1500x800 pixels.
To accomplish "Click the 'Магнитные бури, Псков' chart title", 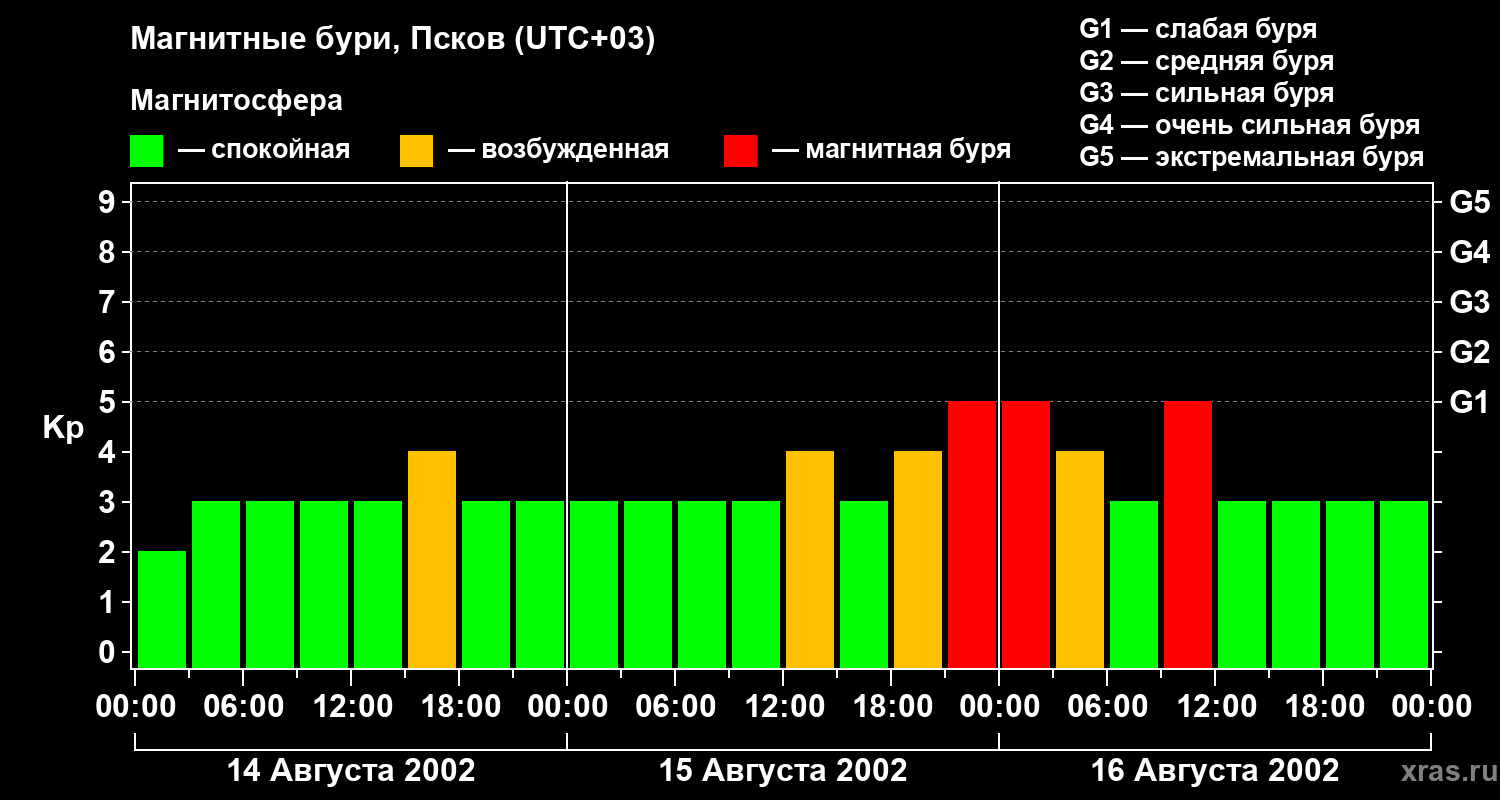I will click(392, 40).
